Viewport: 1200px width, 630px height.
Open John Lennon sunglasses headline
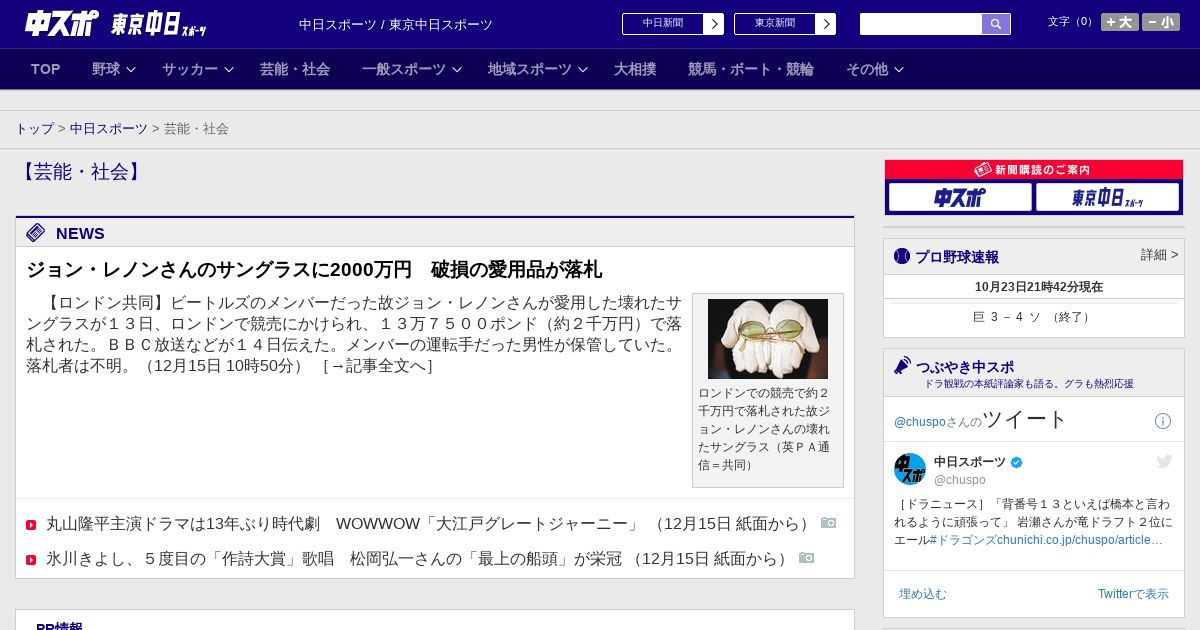(x=314, y=269)
